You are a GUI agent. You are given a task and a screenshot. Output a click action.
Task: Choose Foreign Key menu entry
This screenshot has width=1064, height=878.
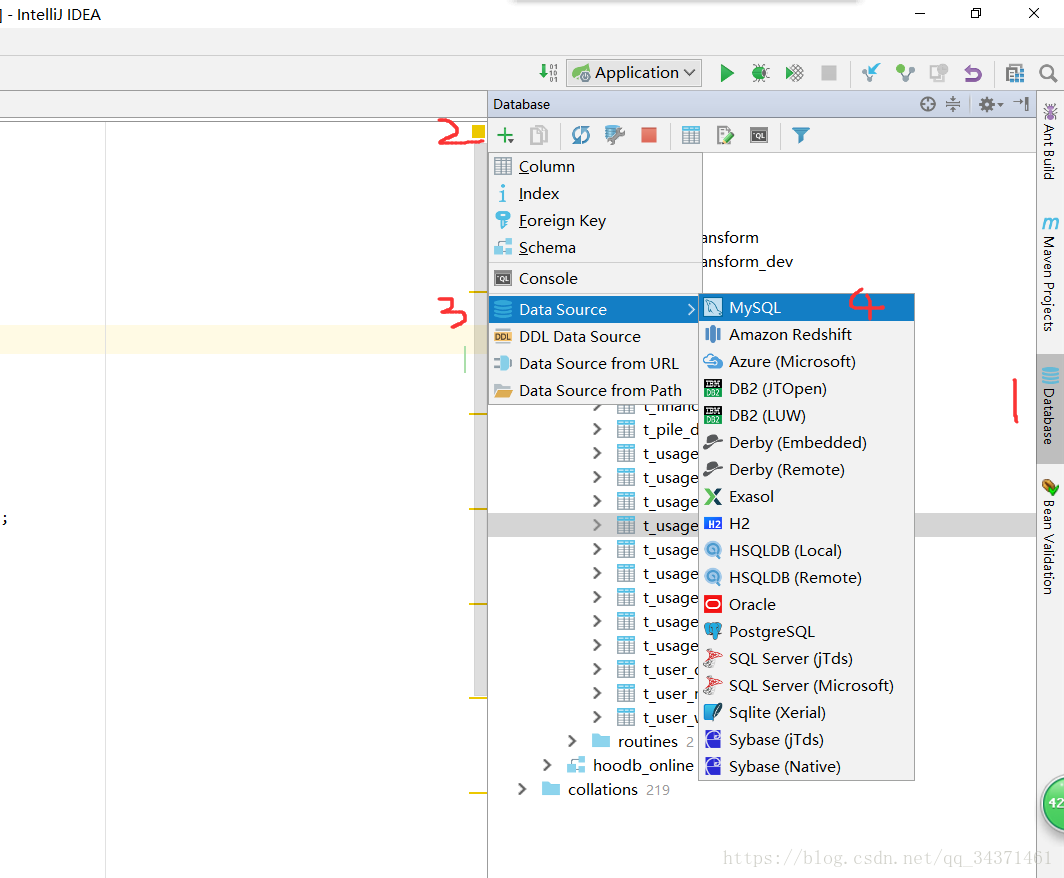[x=595, y=221]
